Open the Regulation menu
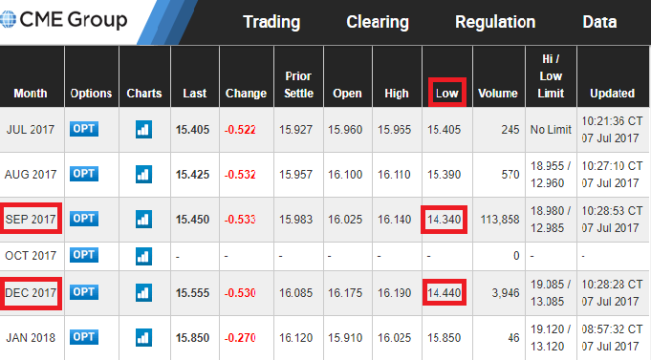Viewport: 651px width, 360px height. click(x=495, y=22)
